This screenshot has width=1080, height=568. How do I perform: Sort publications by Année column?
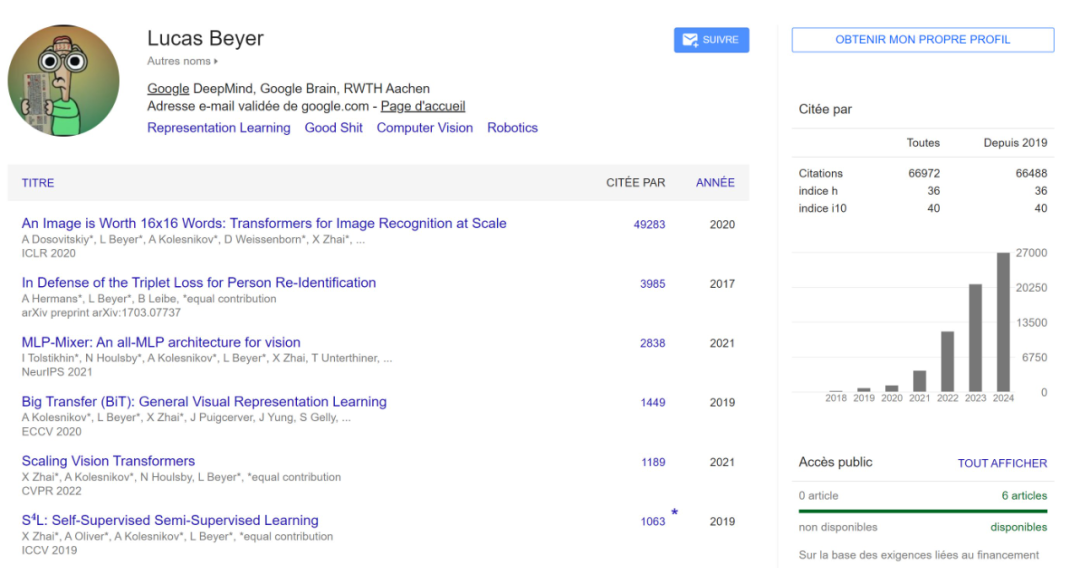(715, 183)
